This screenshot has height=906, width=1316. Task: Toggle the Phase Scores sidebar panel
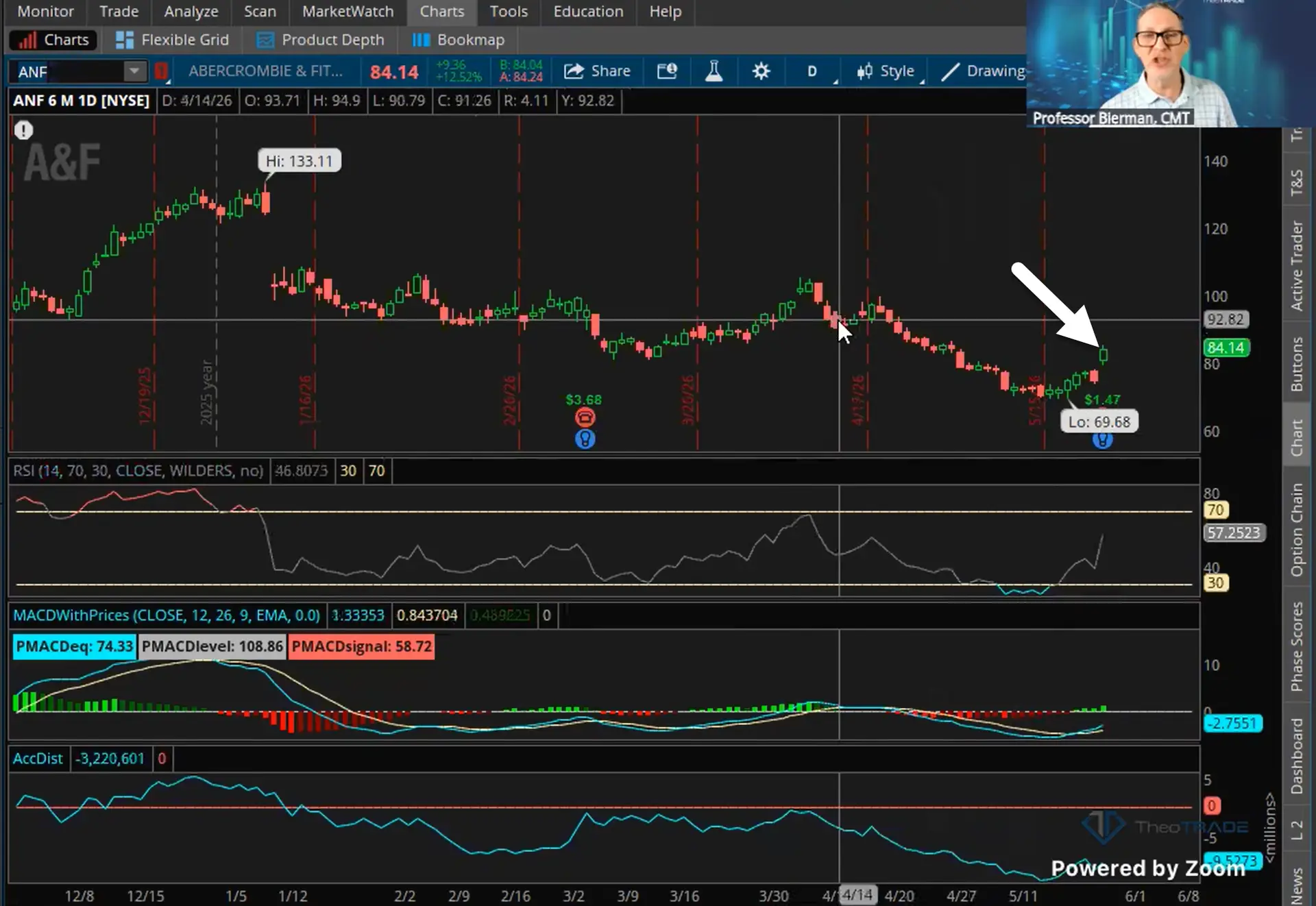coord(1296,646)
